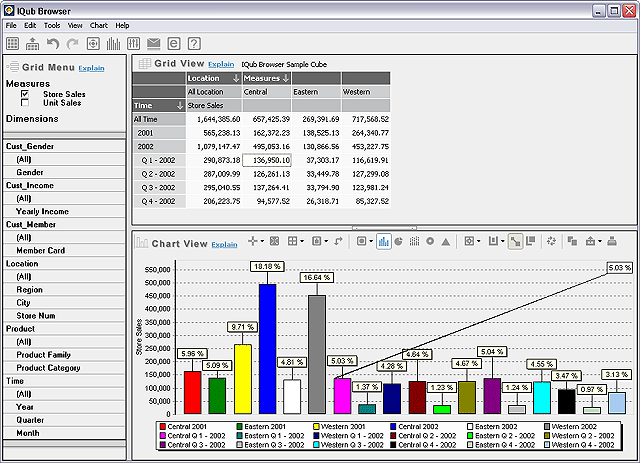640x463 pixels.
Task: Click the undo arrow in the toolbar
Action: [53, 43]
